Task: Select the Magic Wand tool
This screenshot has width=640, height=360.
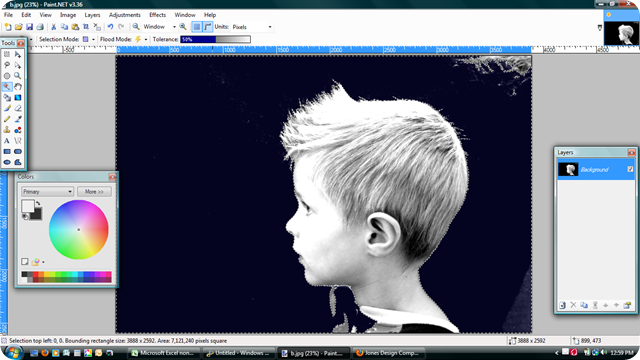Action: 7,87
